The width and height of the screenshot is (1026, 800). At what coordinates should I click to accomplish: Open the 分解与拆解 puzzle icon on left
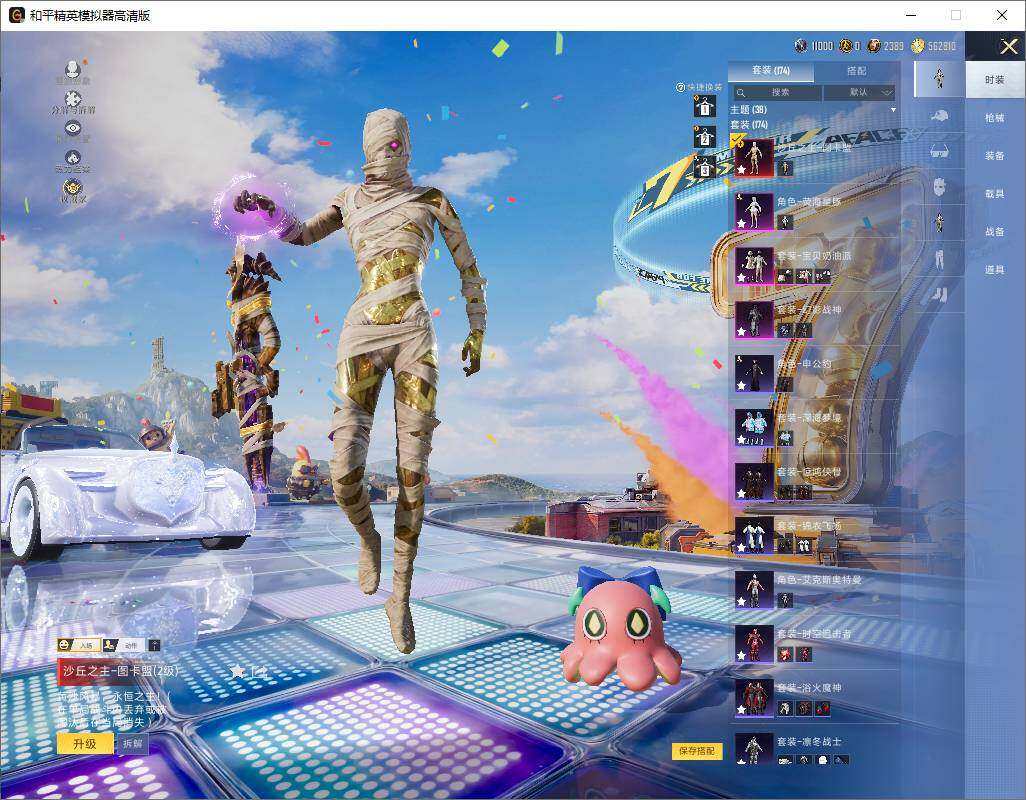tap(73, 99)
